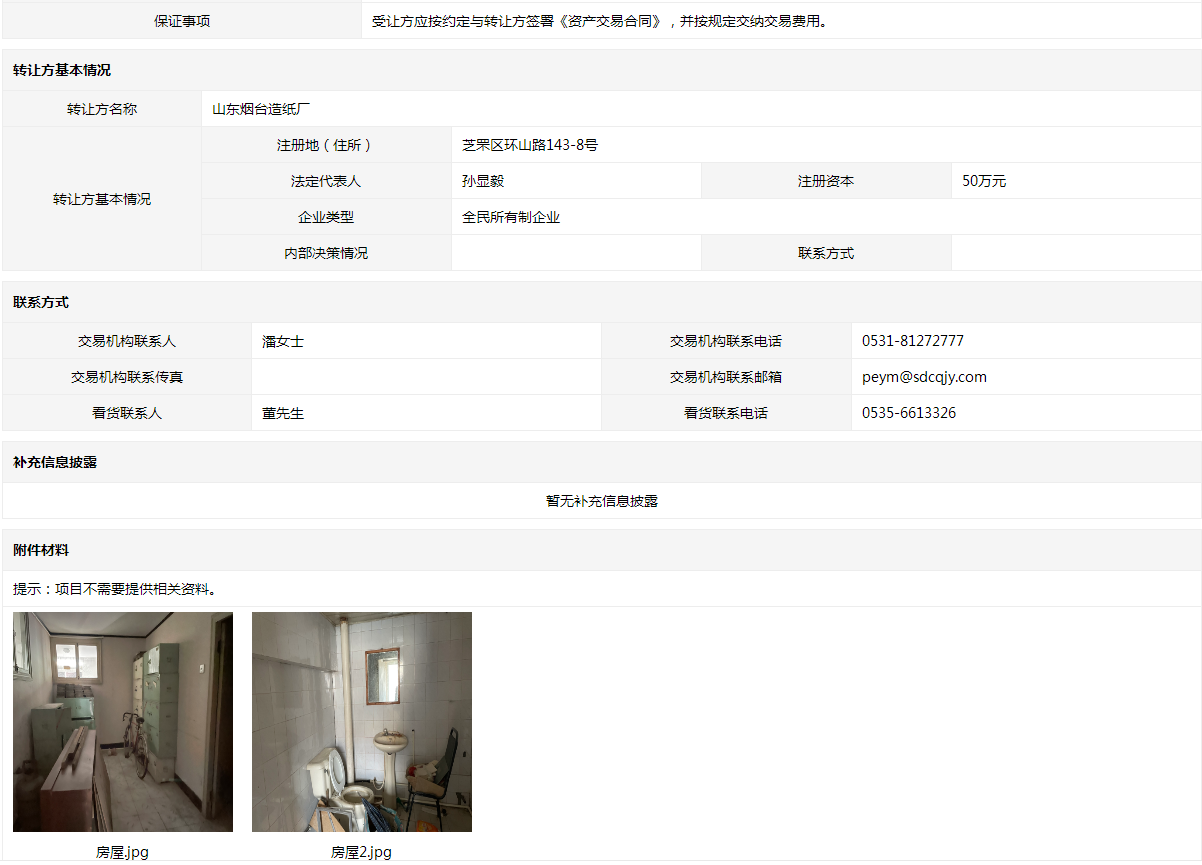1202x865 pixels.
Task: Click the 交易机构联系邮箱 label
Action: [726, 377]
